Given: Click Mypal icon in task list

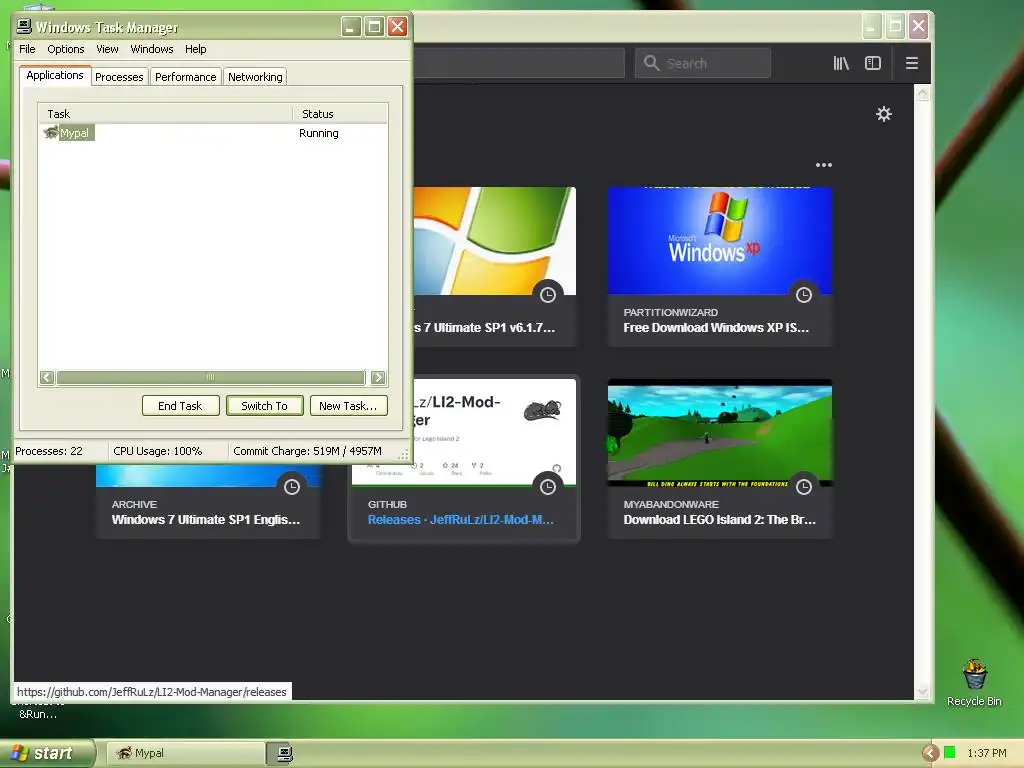Looking at the screenshot, I should [51, 133].
